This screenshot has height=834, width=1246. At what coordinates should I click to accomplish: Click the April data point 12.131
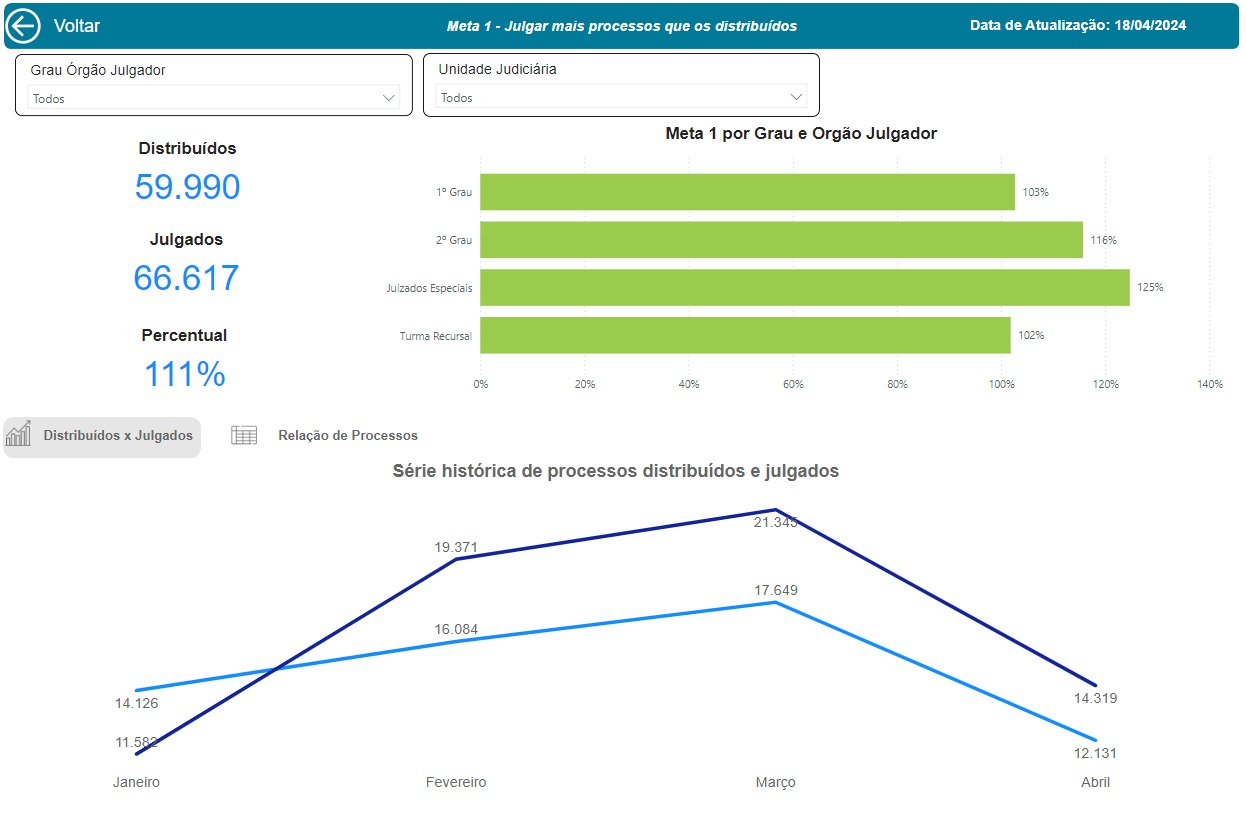click(1096, 740)
